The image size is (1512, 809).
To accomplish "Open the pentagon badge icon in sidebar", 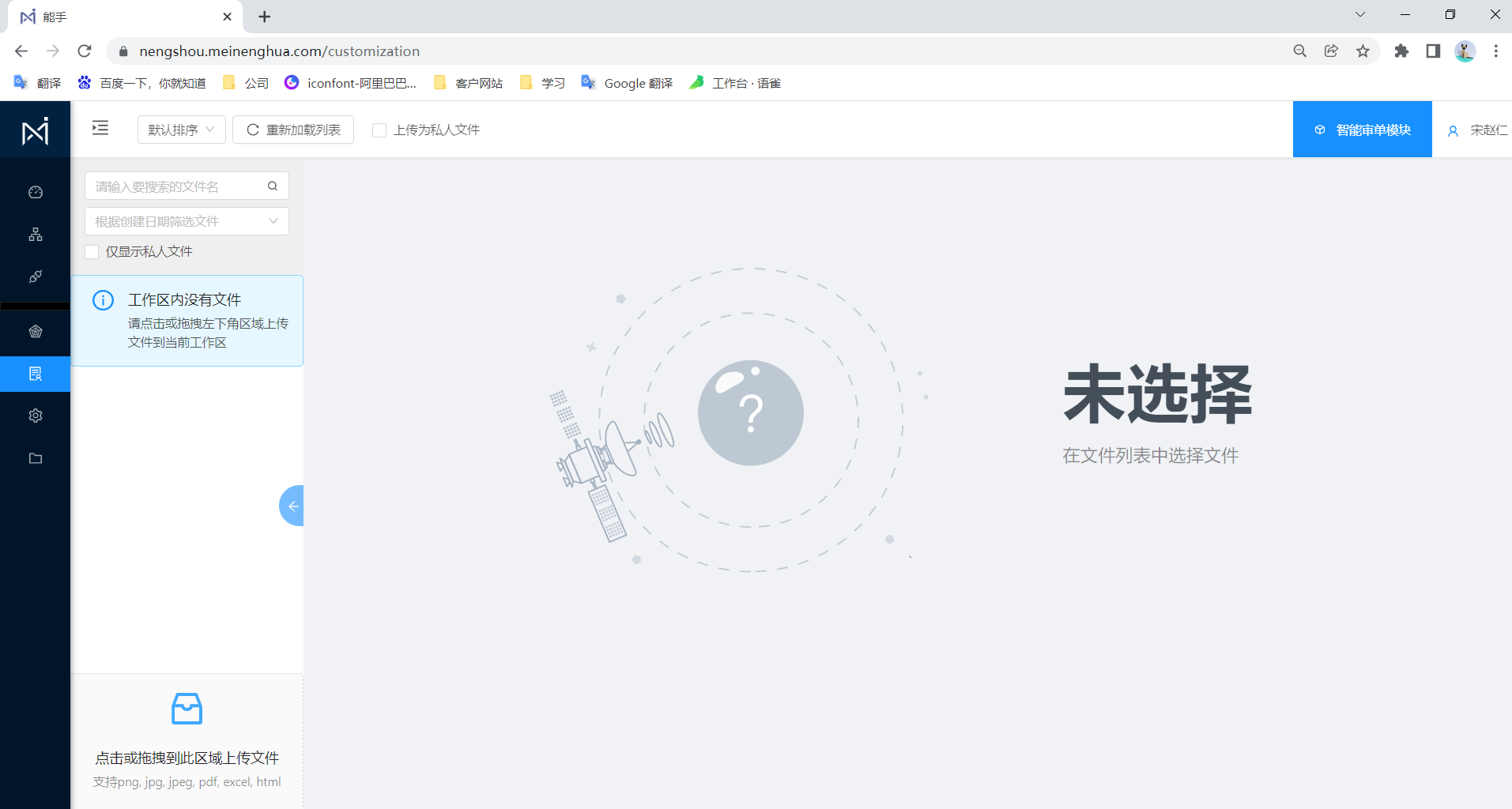I will pyautogui.click(x=36, y=332).
